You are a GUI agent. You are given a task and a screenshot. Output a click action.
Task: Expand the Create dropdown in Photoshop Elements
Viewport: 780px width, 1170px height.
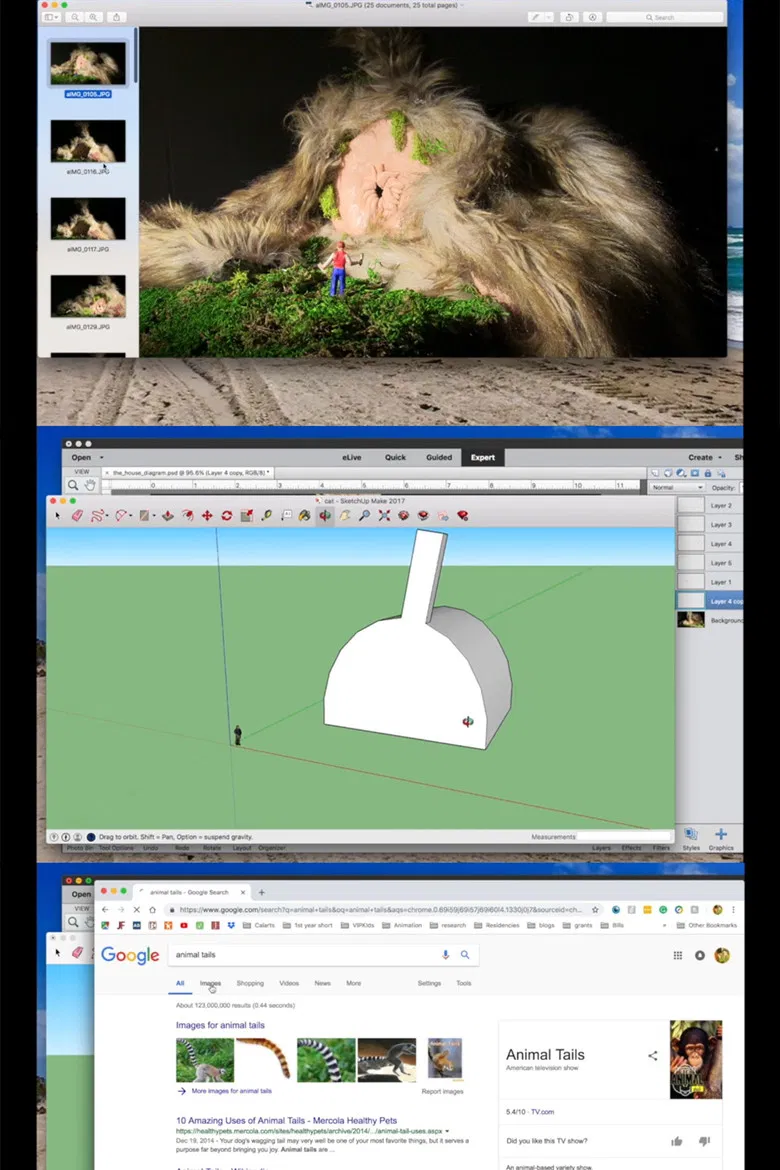pos(704,457)
